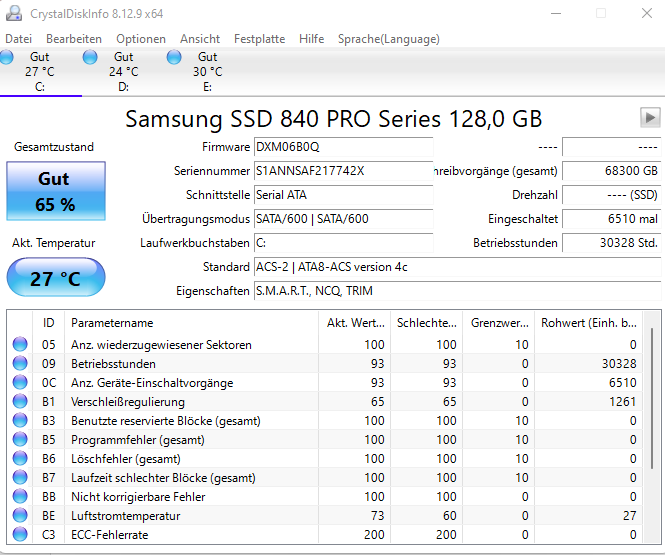Screen dimensions: 665x555
Task: Click status icon for Löschfehler B6
Action: tap(20, 458)
